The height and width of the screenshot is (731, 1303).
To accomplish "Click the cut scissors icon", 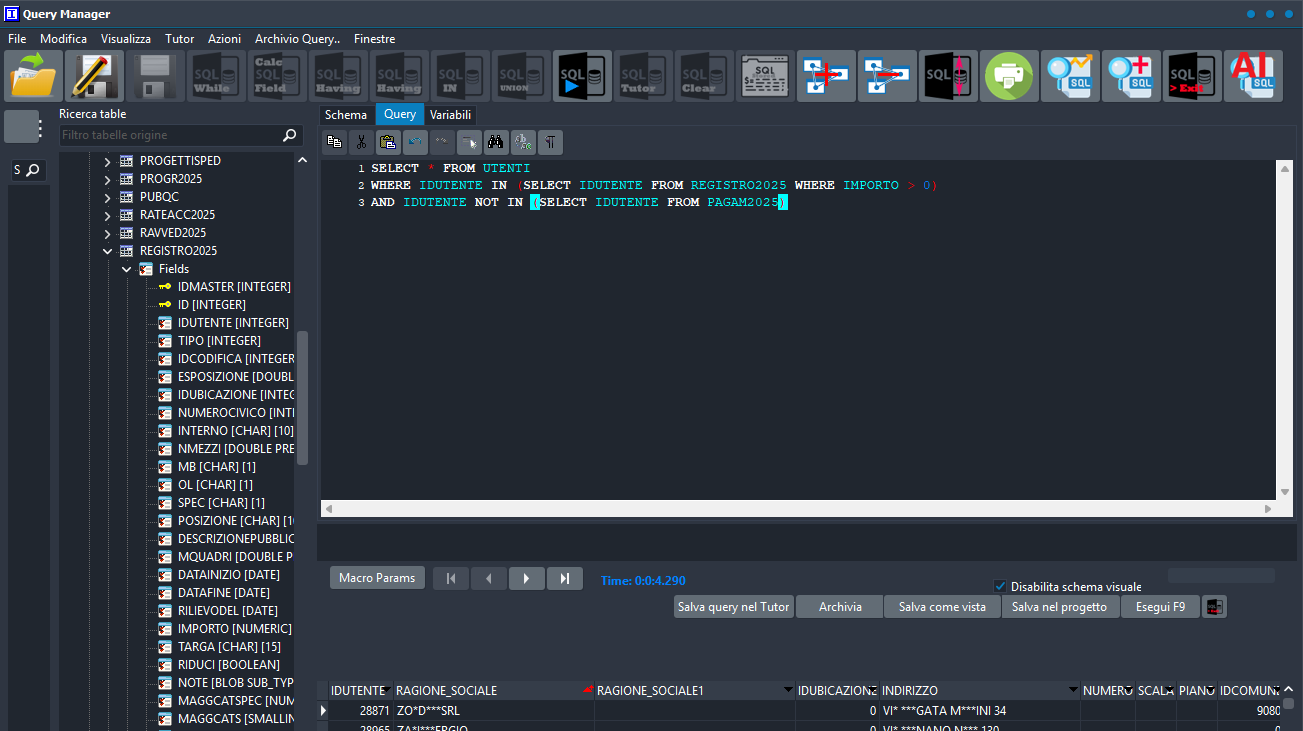I will [361, 142].
